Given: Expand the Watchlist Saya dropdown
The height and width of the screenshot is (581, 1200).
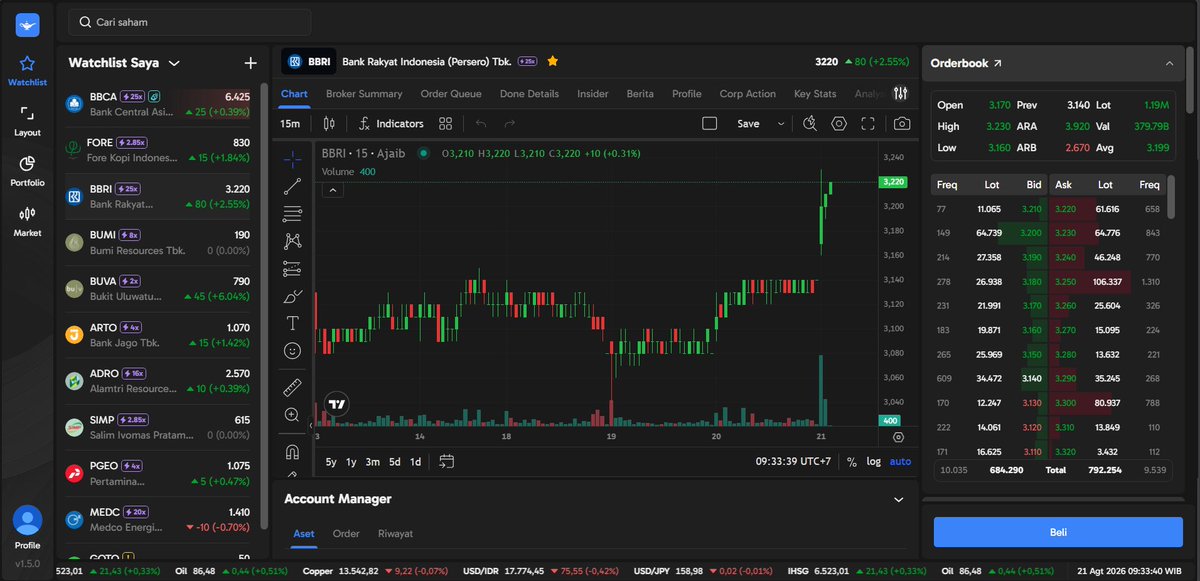Looking at the screenshot, I should 174,63.
